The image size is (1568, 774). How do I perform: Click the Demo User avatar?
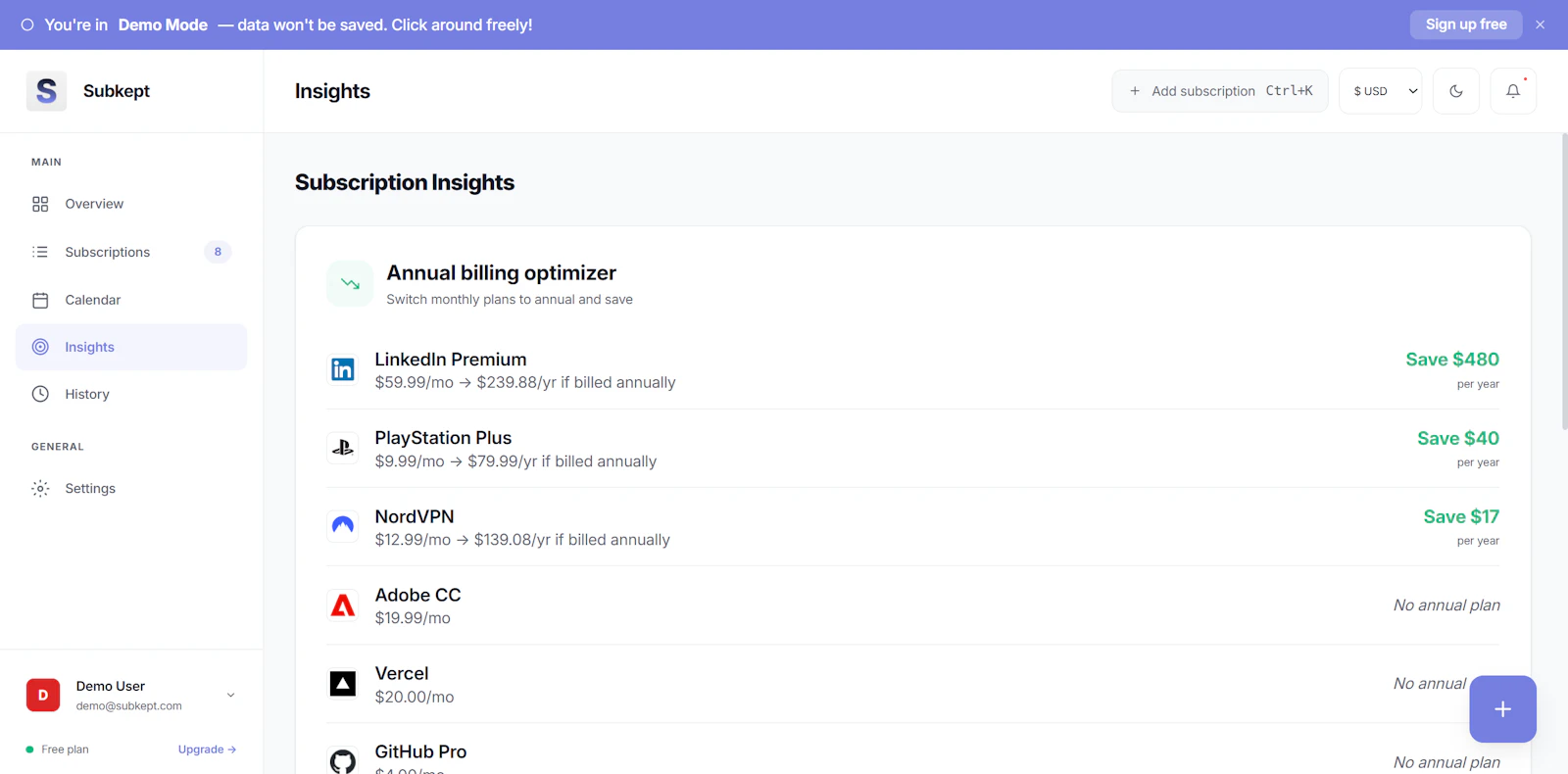tap(43, 695)
